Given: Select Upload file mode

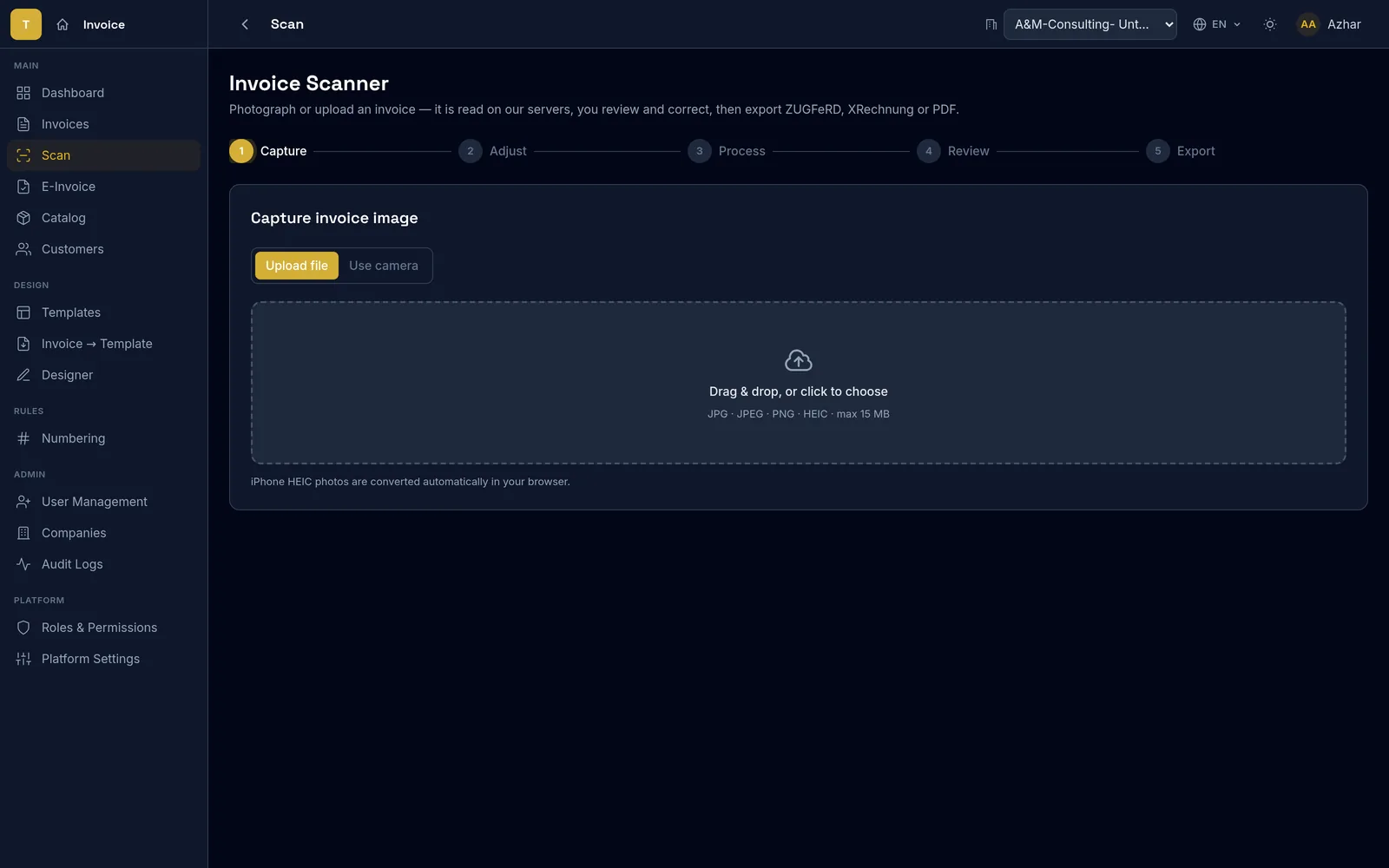Looking at the screenshot, I should tap(297, 266).
